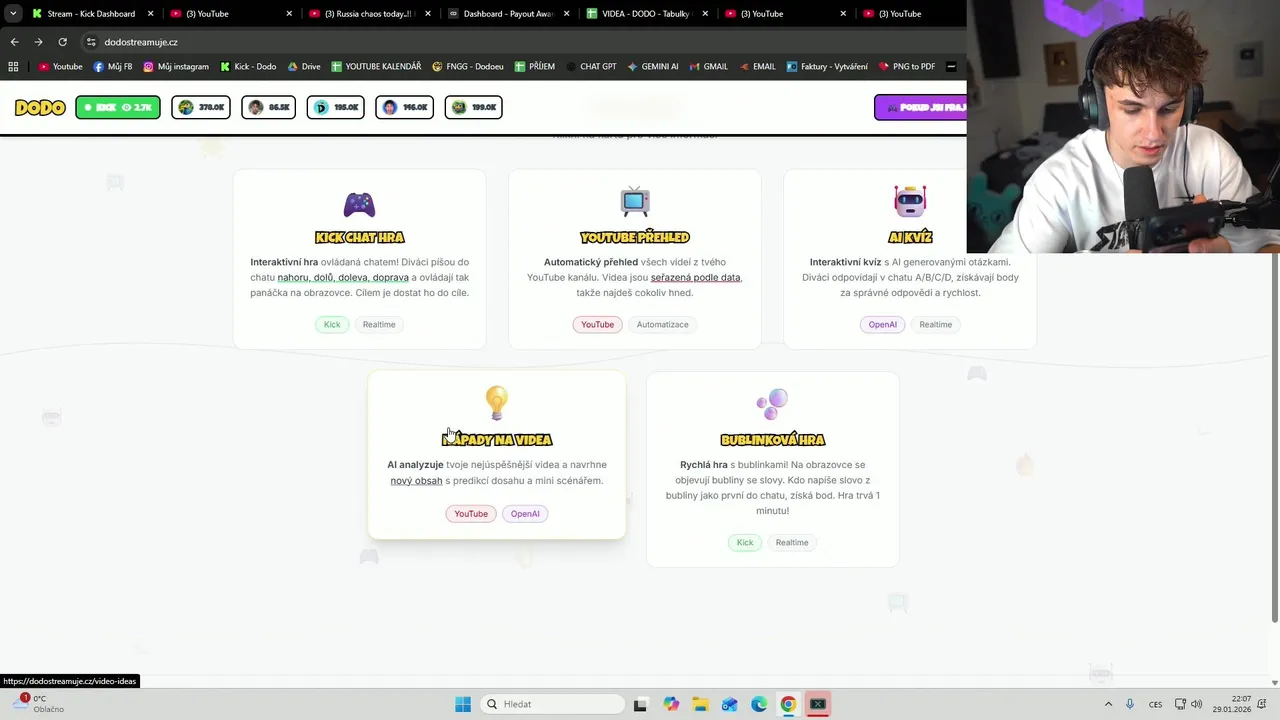Go back in browser history
The height and width of the screenshot is (720, 1280).
click(14, 42)
